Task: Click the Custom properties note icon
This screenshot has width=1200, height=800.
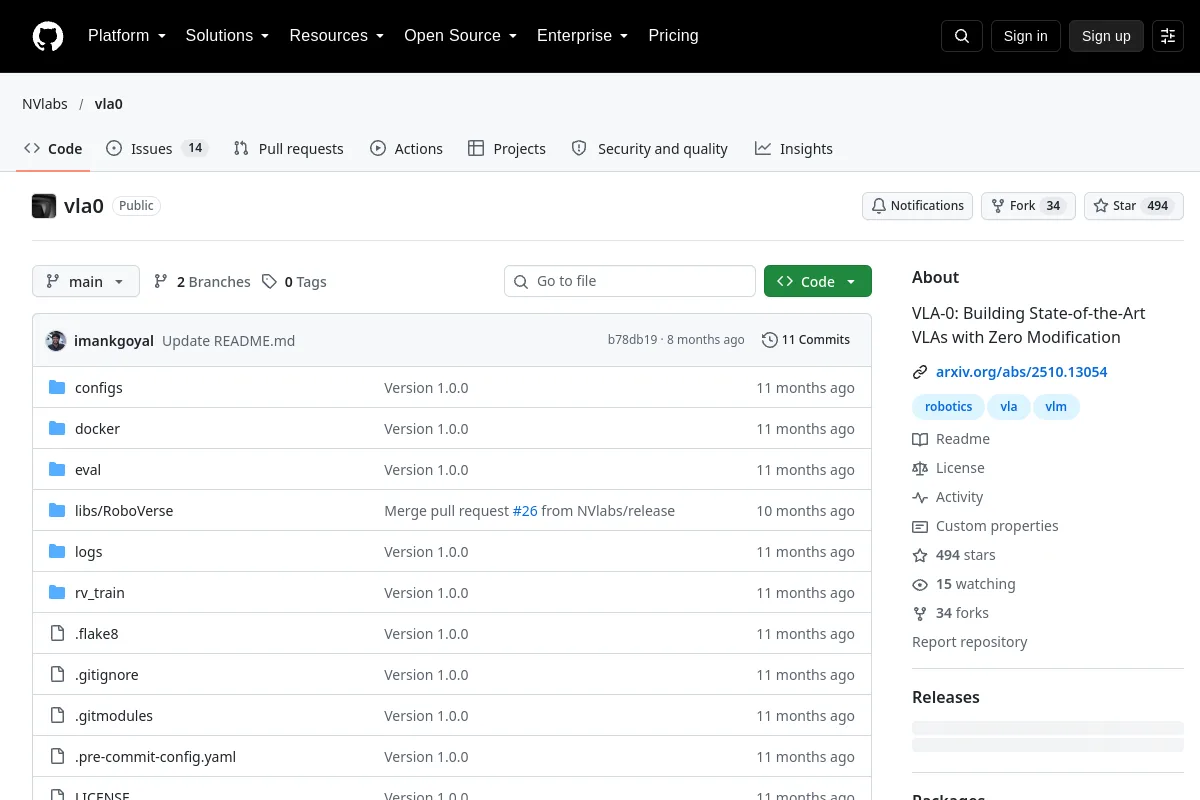Action: pyautogui.click(x=920, y=526)
